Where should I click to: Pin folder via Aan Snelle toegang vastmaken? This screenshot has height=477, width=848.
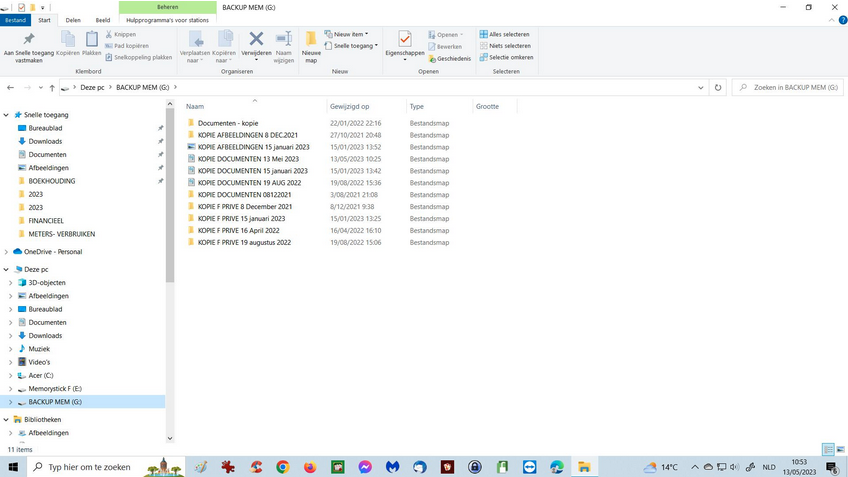pyautogui.click(x=29, y=44)
